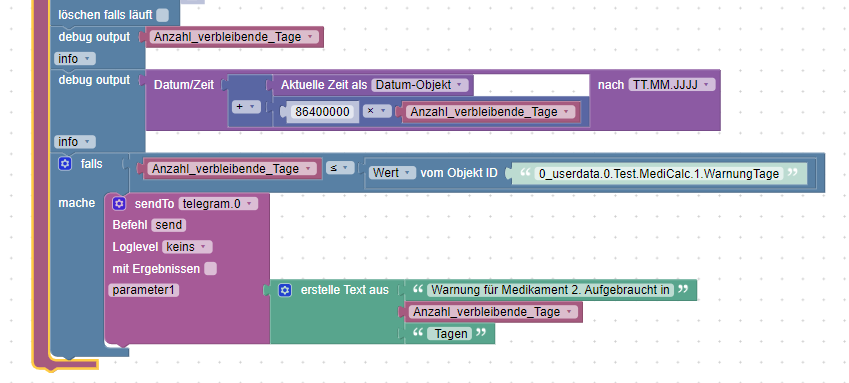Click the 0_userdata.0.Test.MediCalc.1.WarnungTage object ID field
Image resolution: width=849 pixels, height=383 pixels.
(659, 174)
